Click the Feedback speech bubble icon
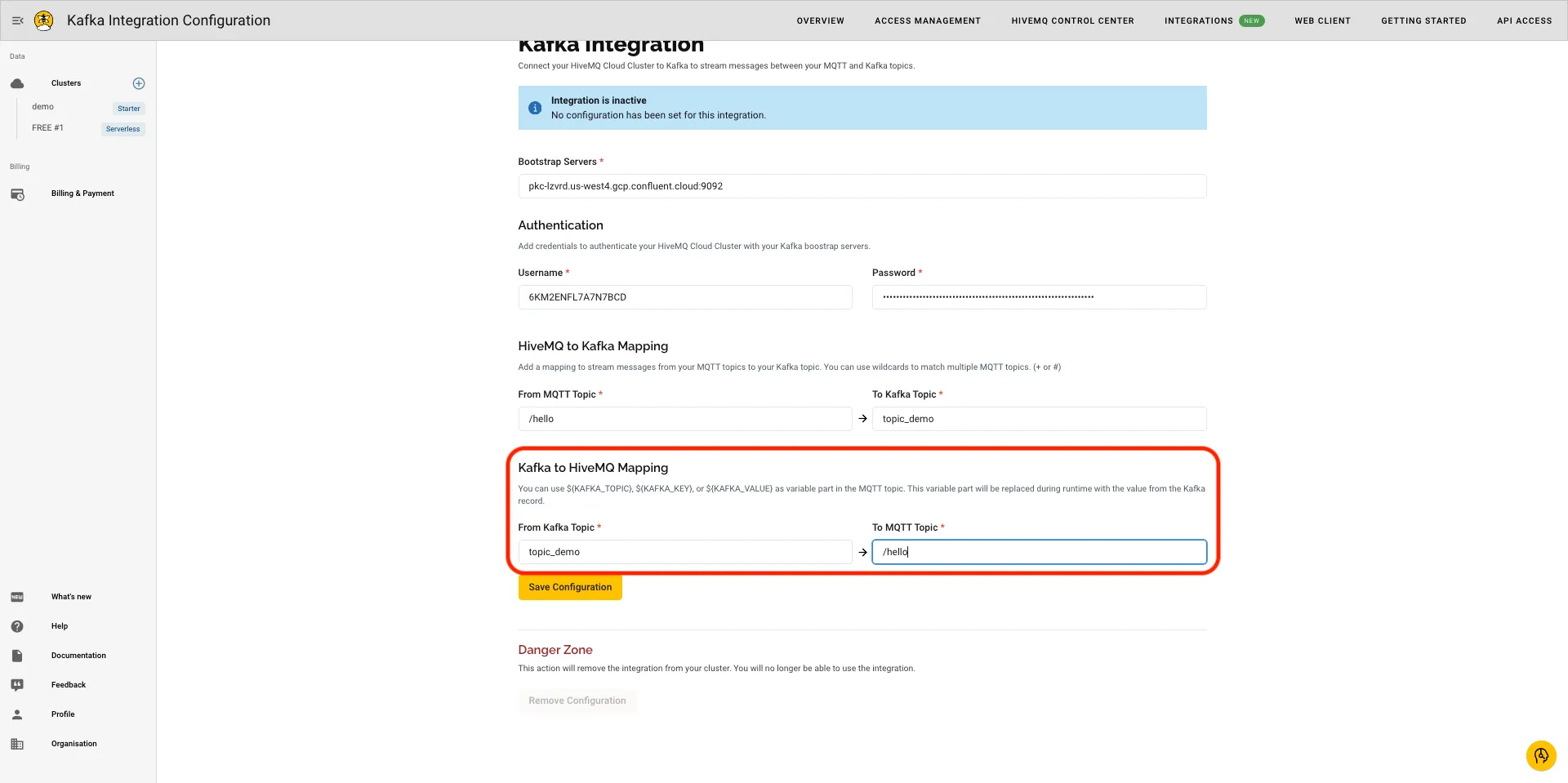Image resolution: width=1568 pixels, height=783 pixels. point(17,685)
